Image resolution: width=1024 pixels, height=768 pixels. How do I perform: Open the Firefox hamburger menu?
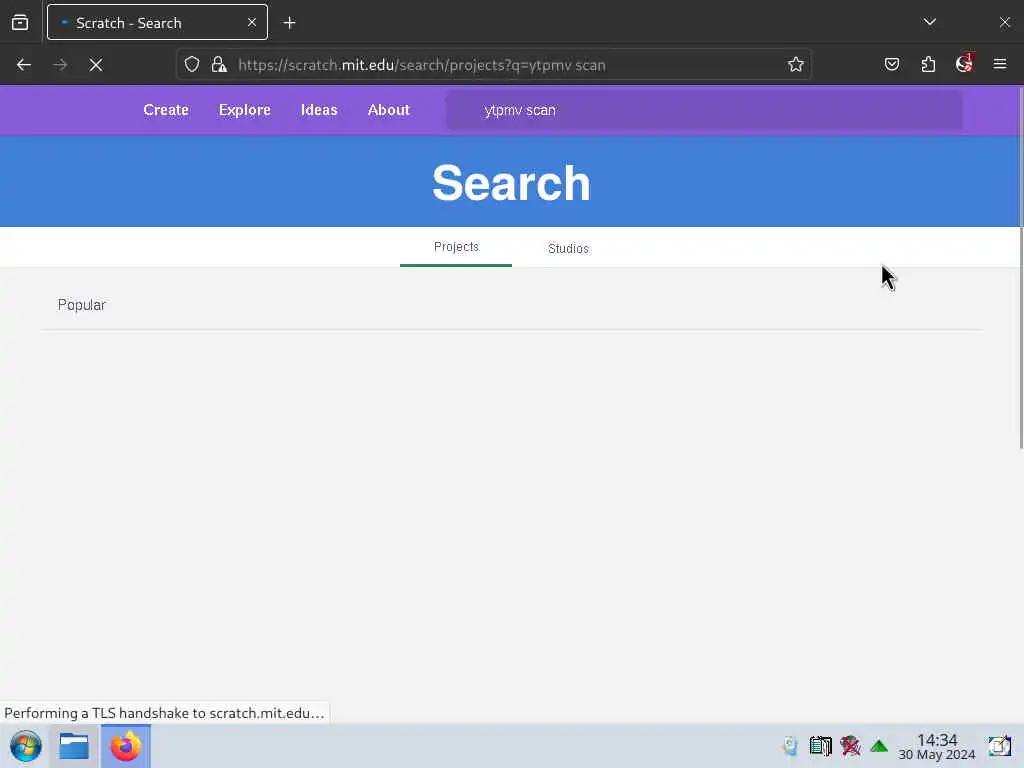click(x=1000, y=64)
